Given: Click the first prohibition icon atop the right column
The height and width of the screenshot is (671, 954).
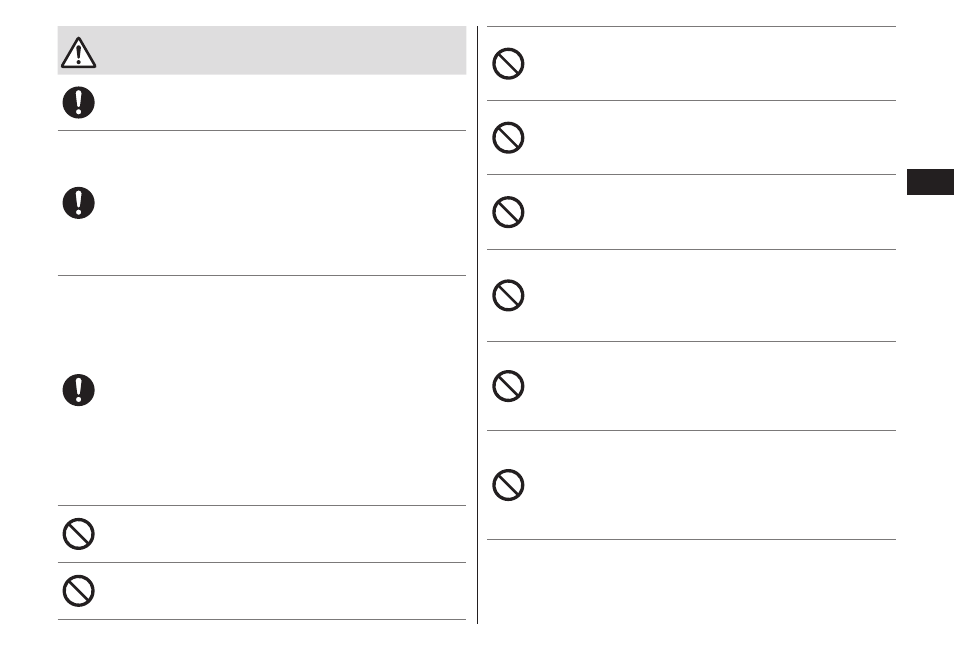Looking at the screenshot, I should [508, 63].
